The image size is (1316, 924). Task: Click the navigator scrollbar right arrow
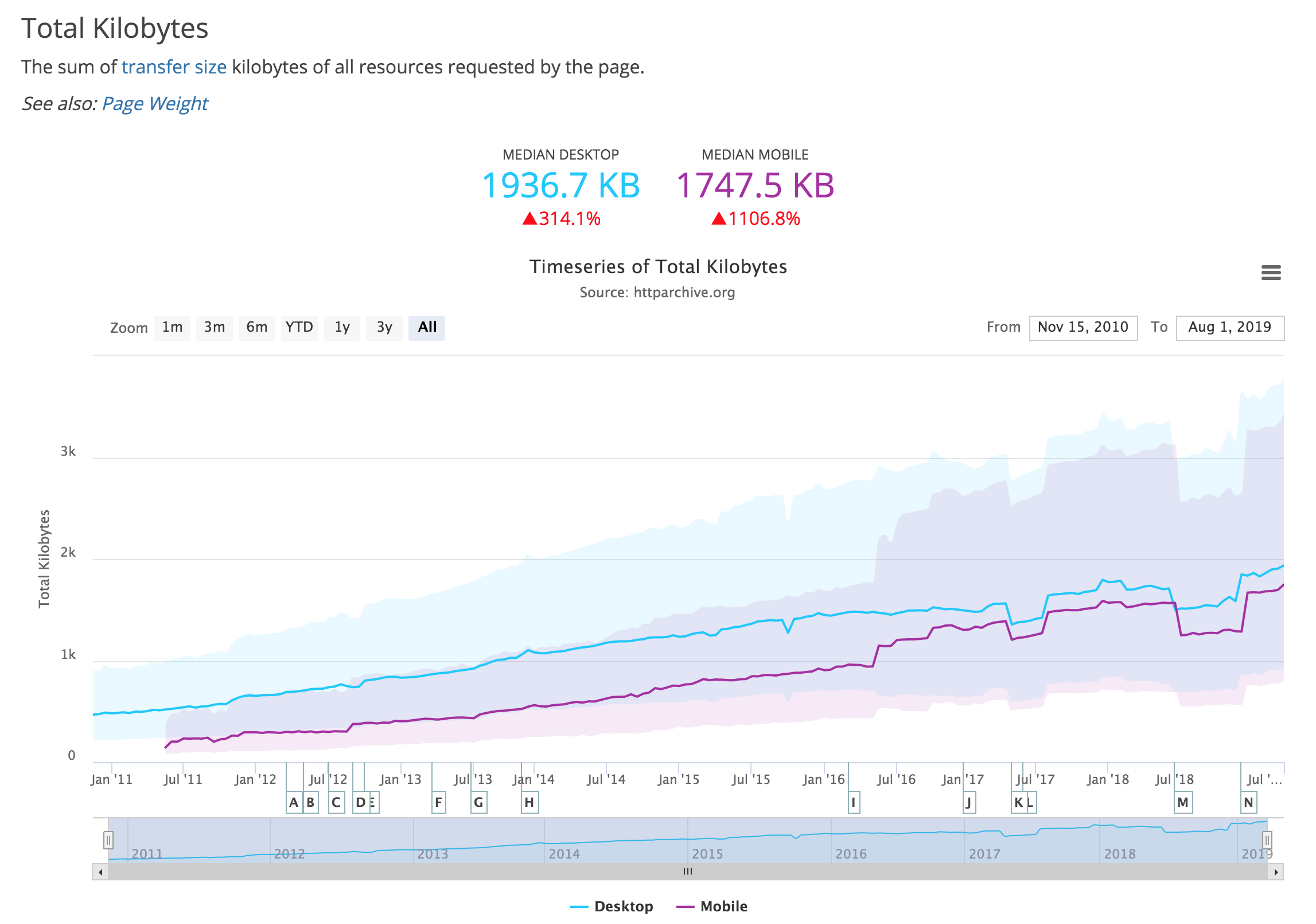click(1276, 872)
